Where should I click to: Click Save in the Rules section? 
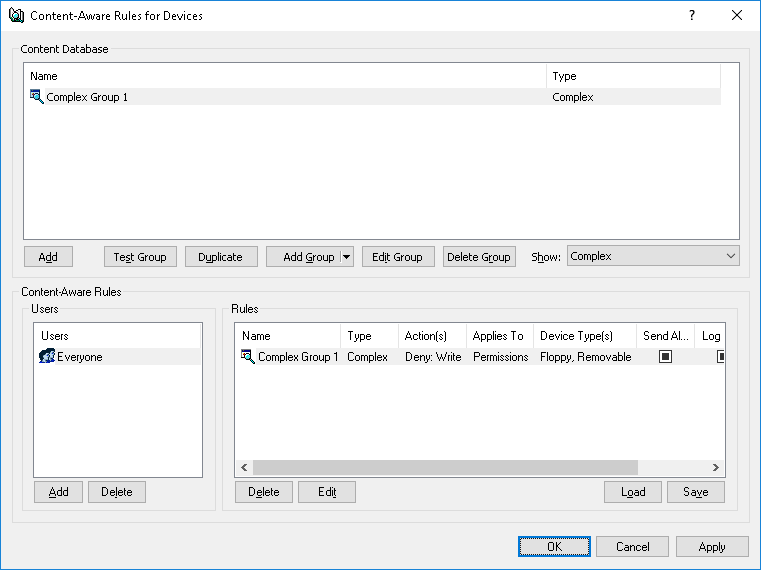[x=695, y=492]
